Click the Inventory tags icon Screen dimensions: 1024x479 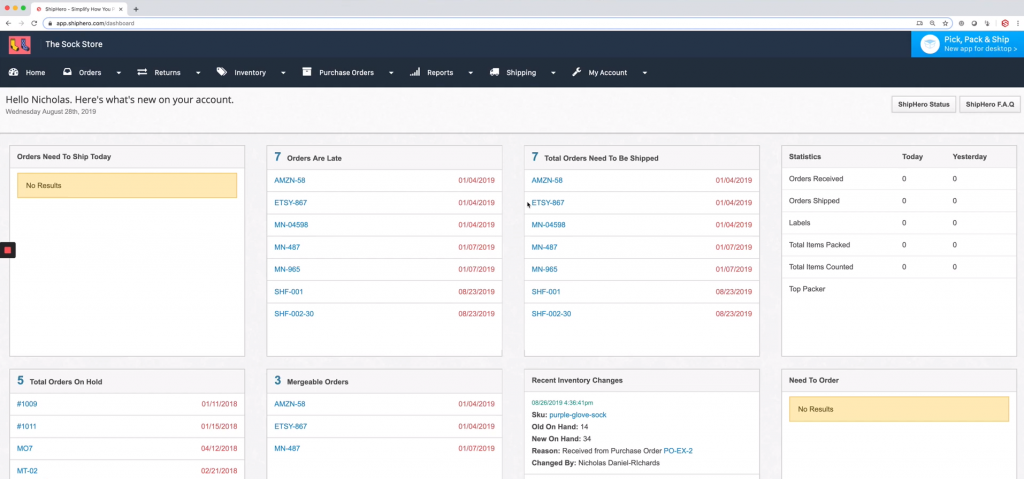(221, 72)
